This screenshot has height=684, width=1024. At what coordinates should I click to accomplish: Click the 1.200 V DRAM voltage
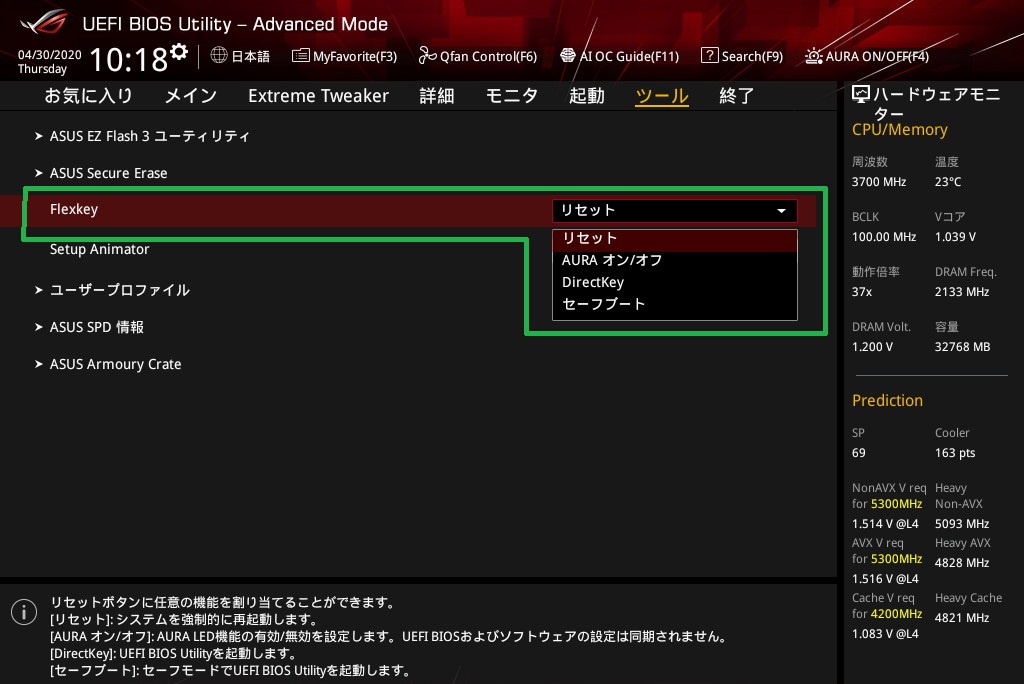(x=872, y=346)
